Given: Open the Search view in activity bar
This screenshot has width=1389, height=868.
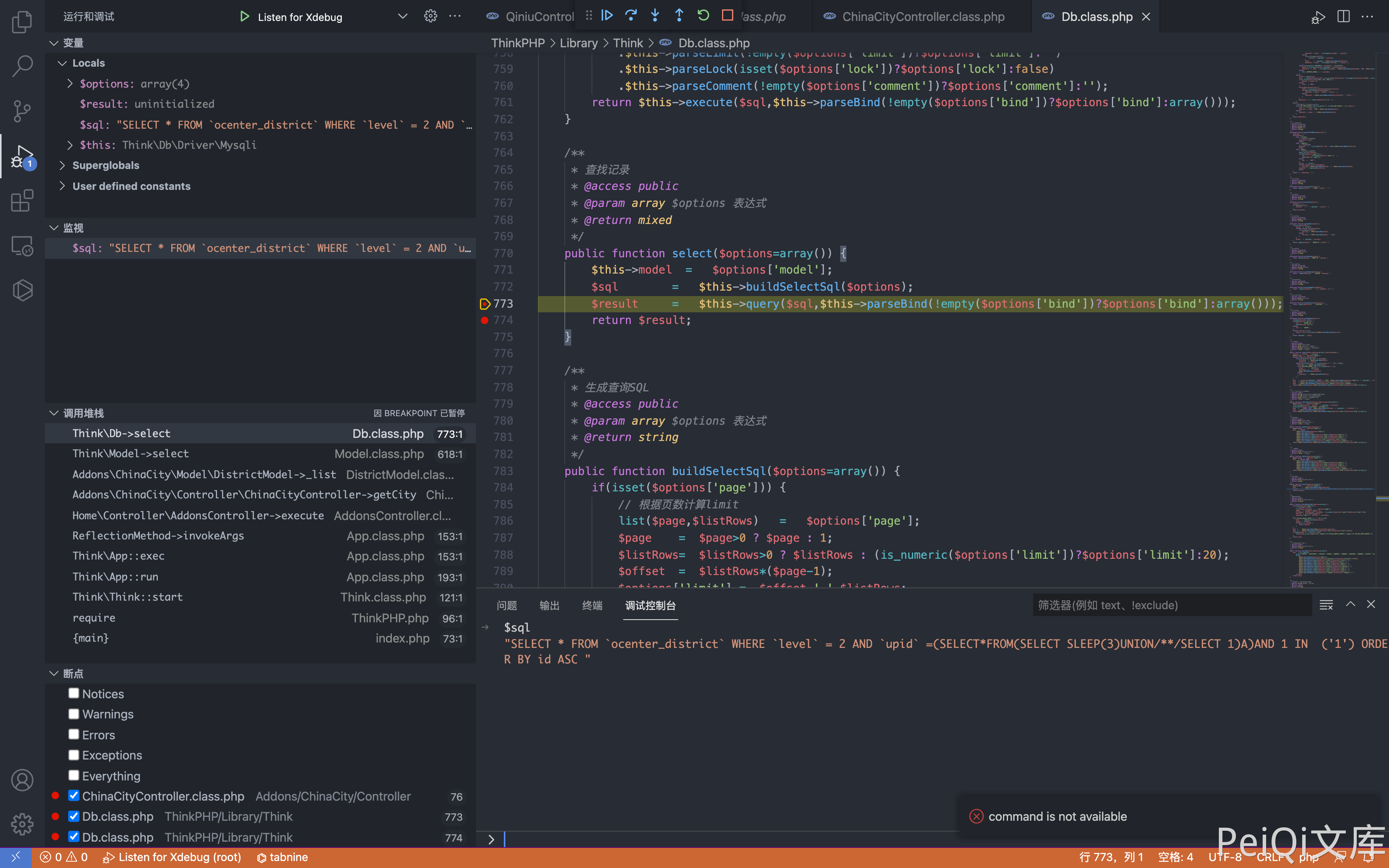Looking at the screenshot, I should (22, 66).
